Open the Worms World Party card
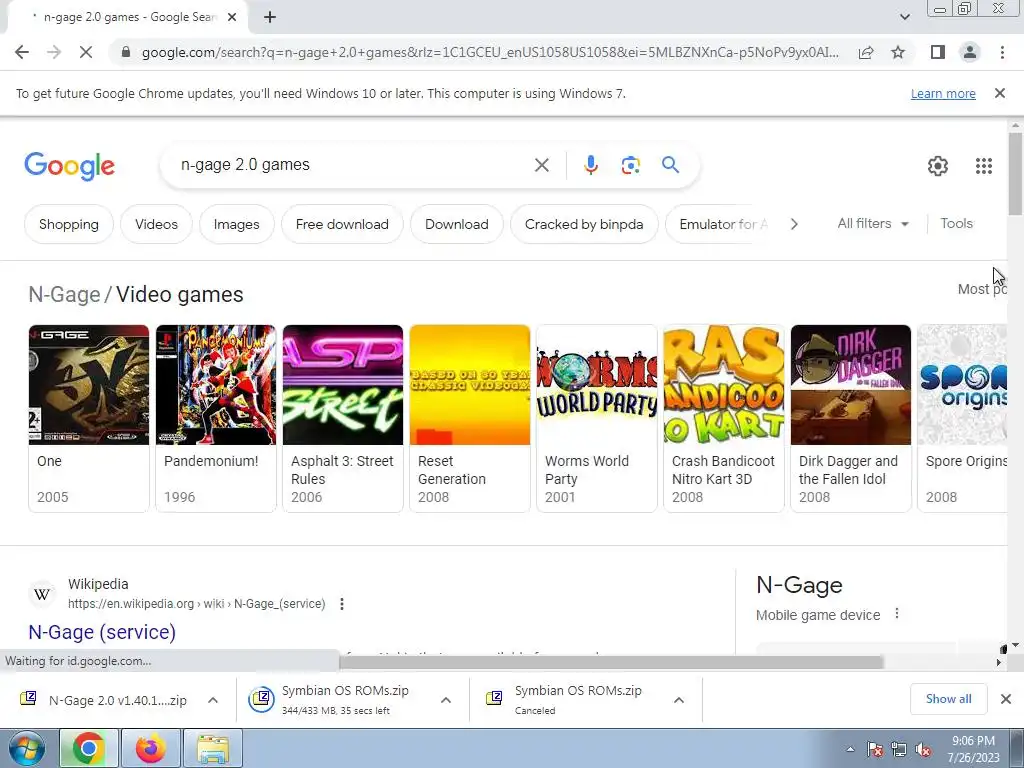The image size is (1024, 768). pyautogui.click(x=597, y=418)
